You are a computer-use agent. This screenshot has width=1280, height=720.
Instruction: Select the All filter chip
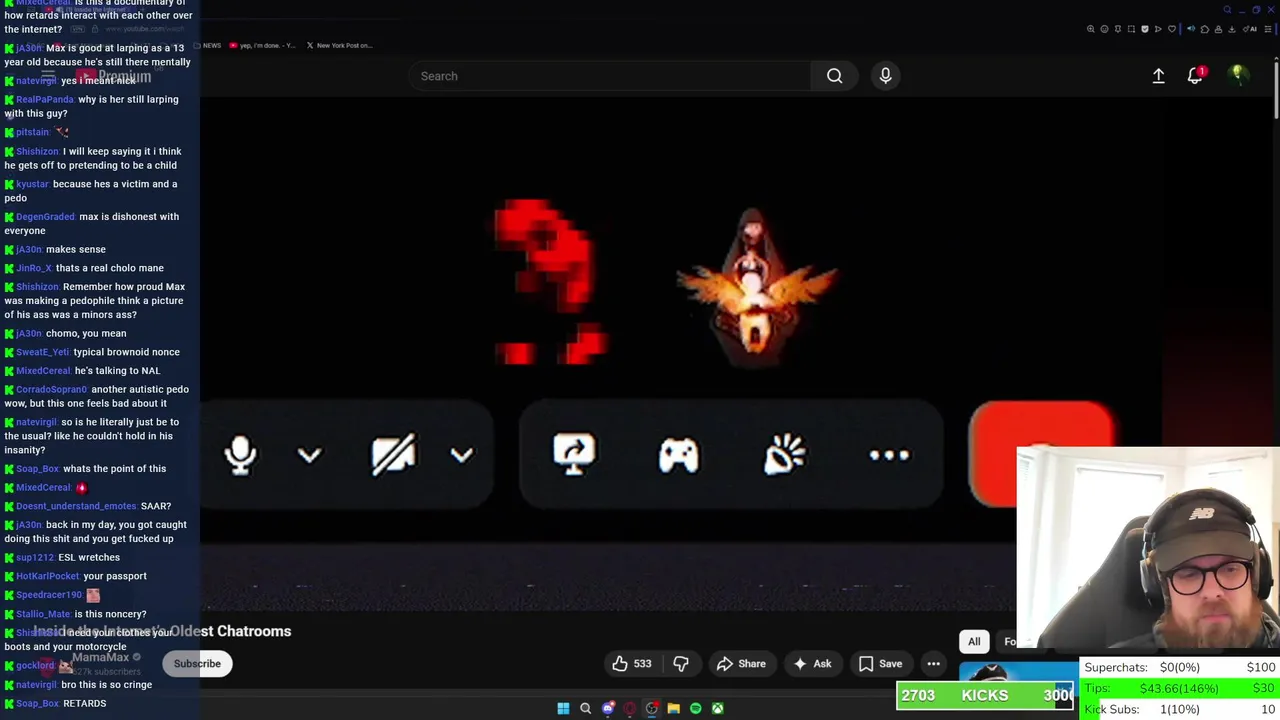point(974,641)
